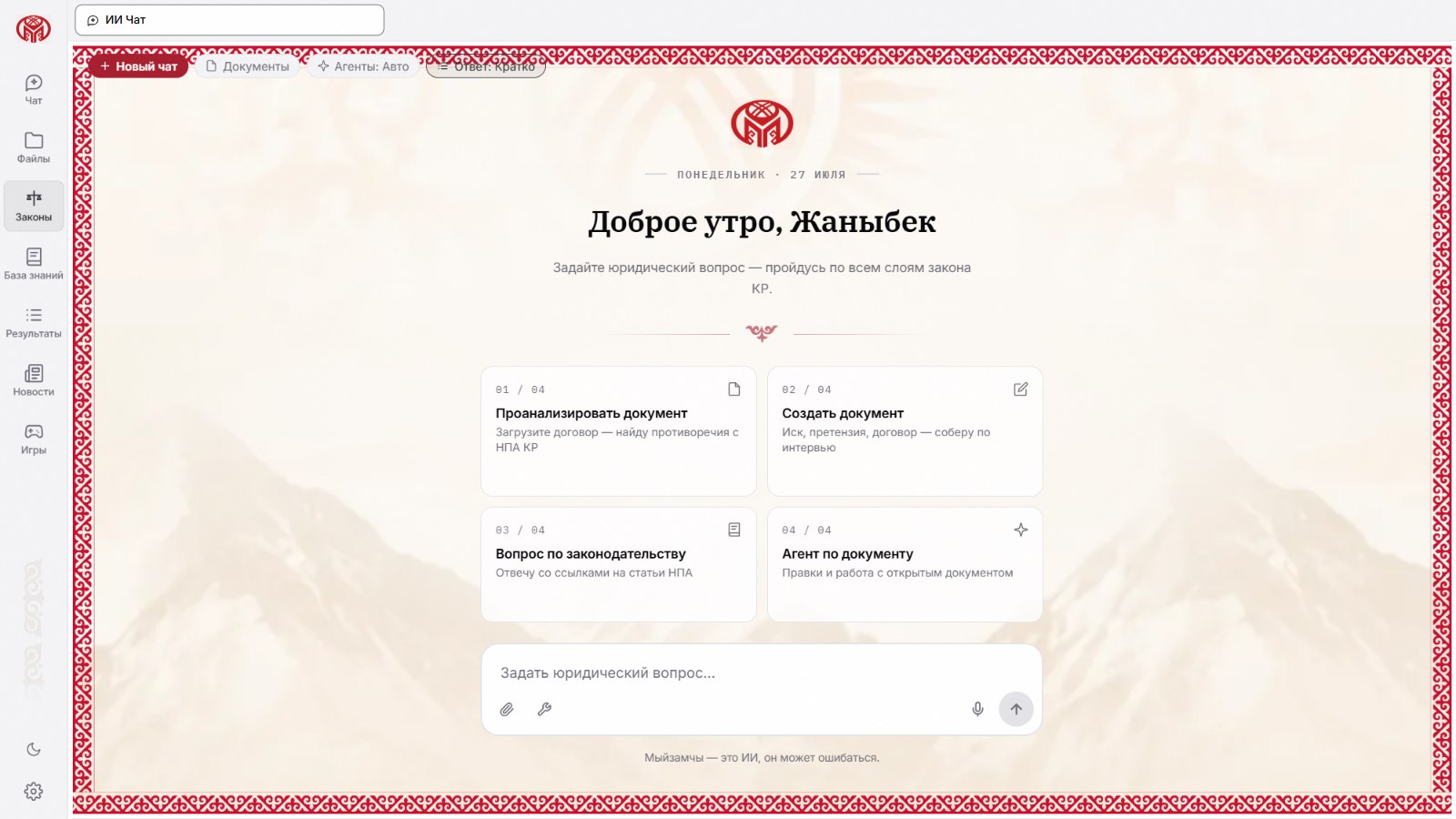
Task: Toggle dark mode moon icon
Action: (34, 750)
